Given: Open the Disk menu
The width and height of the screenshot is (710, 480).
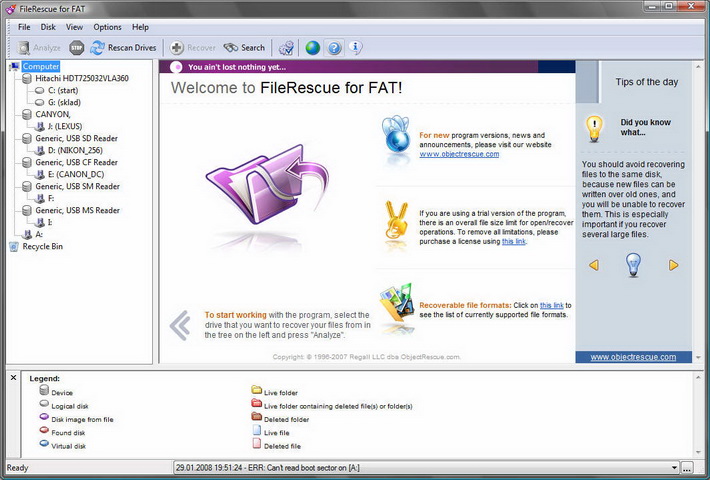Looking at the screenshot, I should tap(48, 27).
